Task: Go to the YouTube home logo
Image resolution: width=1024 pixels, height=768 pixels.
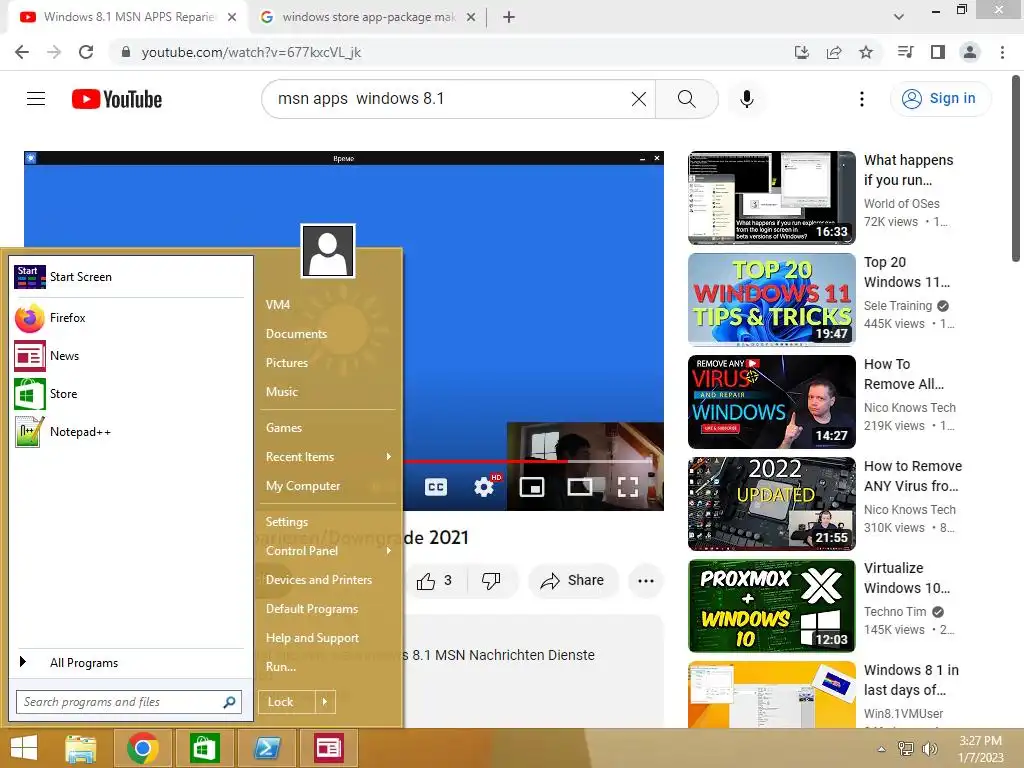Action: [x=117, y=99]
